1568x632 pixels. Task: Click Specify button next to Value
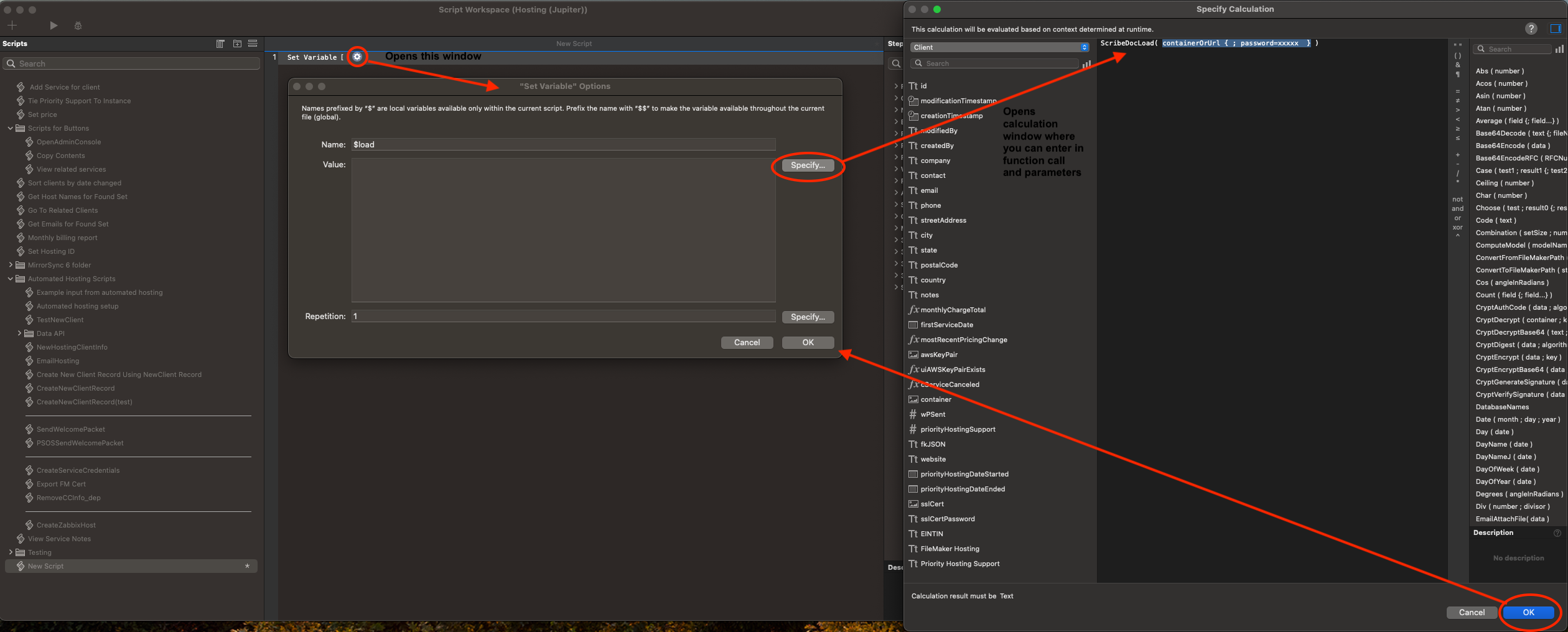pyautogui.click(x=808, y=165)
